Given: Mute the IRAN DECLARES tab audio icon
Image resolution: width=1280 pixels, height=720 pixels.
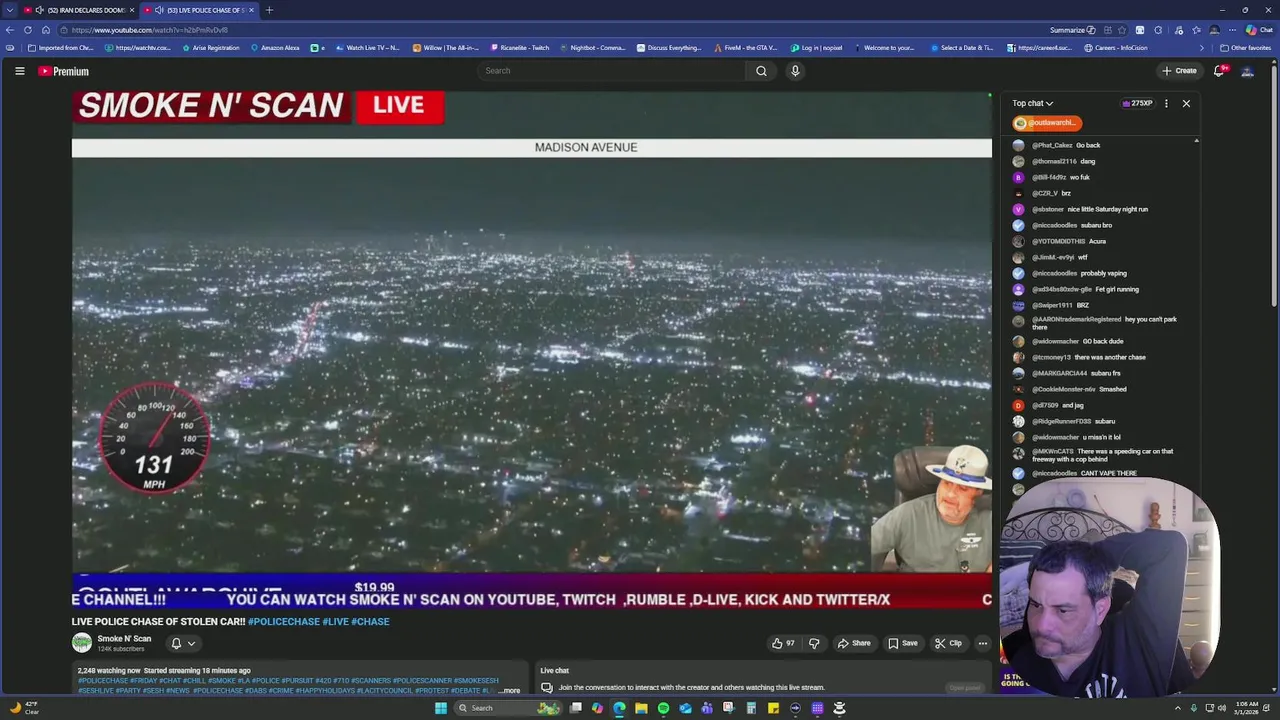Looking at the screenshot, I should coord(39,10).
